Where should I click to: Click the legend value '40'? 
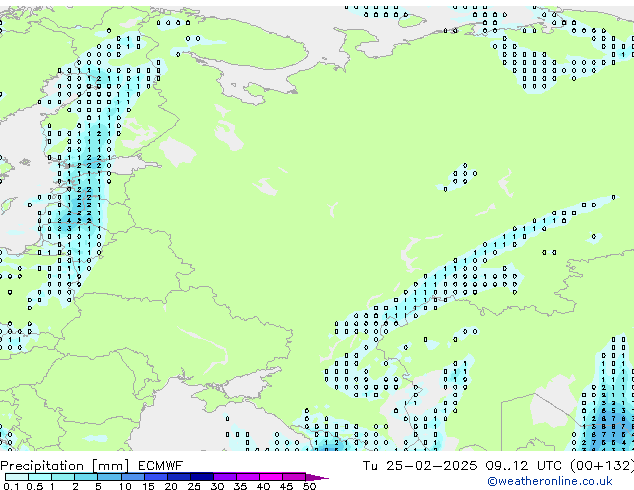coord(263,486)
